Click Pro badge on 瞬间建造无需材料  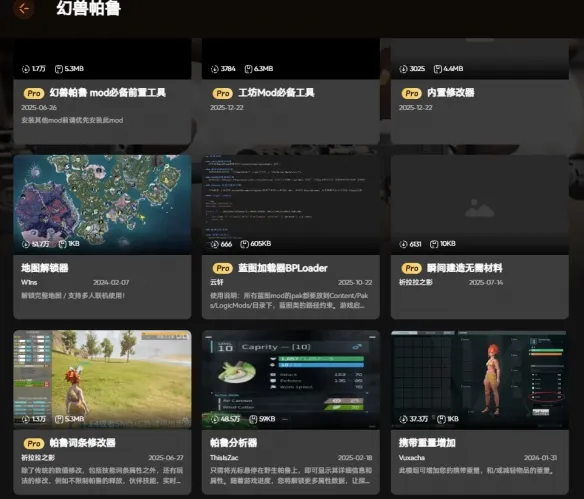coord(412,268)
